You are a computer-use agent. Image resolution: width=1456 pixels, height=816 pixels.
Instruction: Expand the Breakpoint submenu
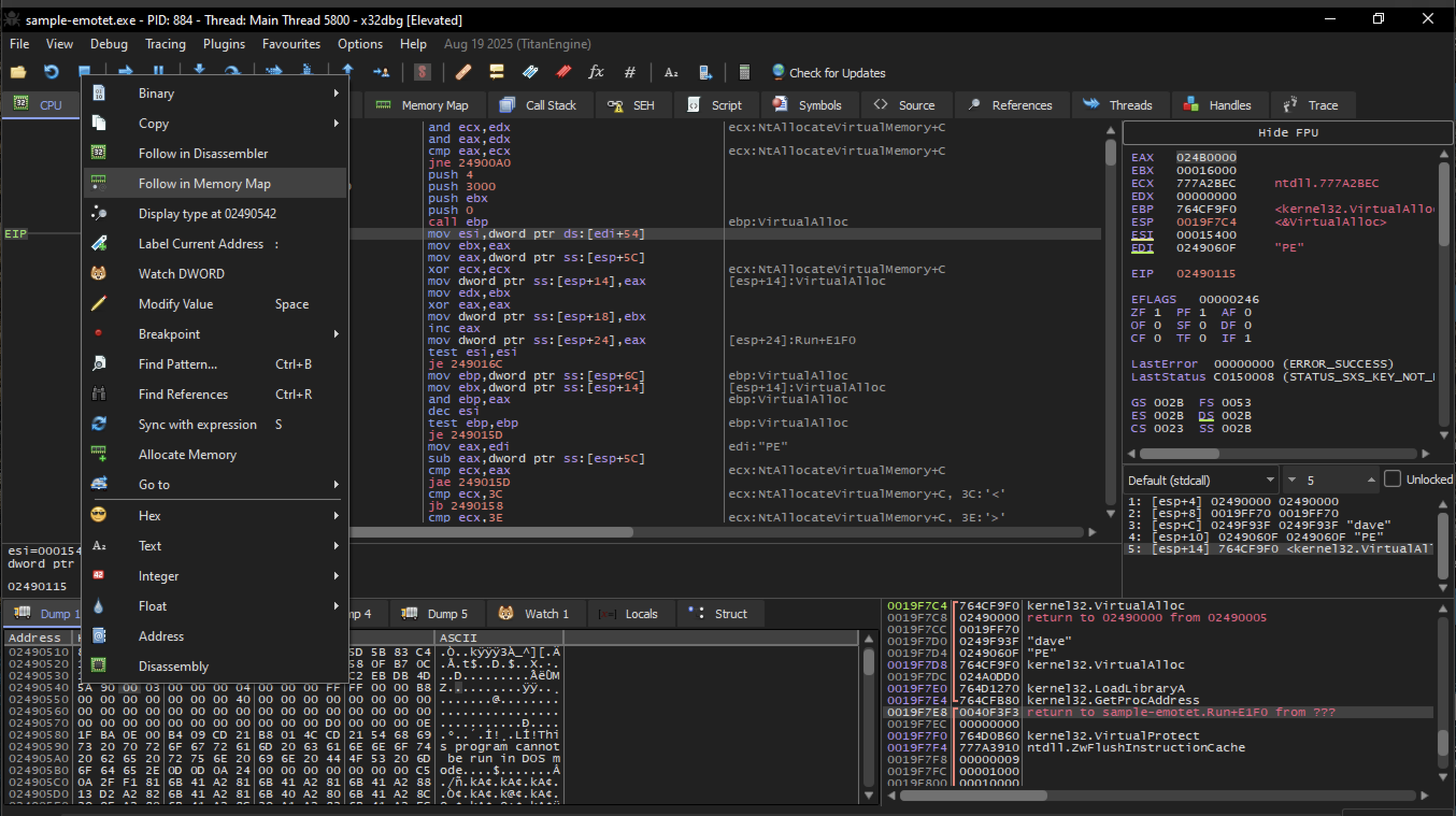click(215, 334)
